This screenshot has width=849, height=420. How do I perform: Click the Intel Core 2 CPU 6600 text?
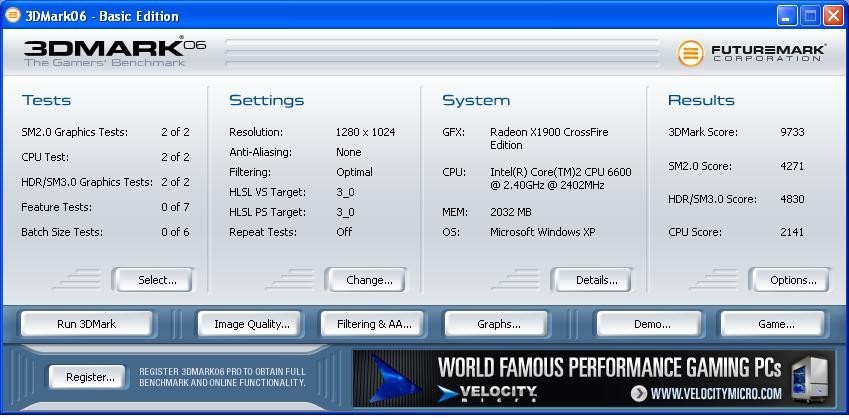[x=560, y=179]
